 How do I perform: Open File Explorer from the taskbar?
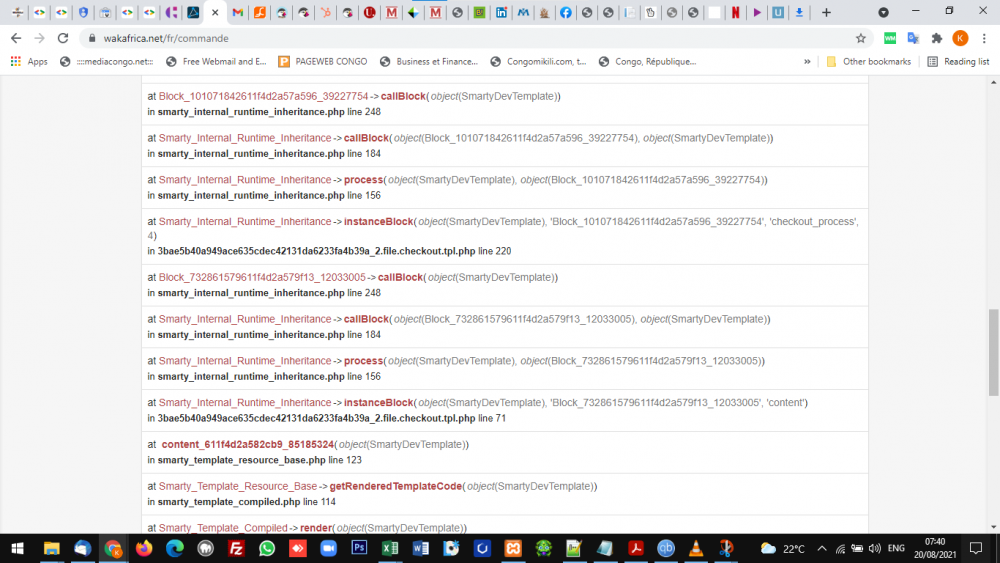click(x=52, y=548)
